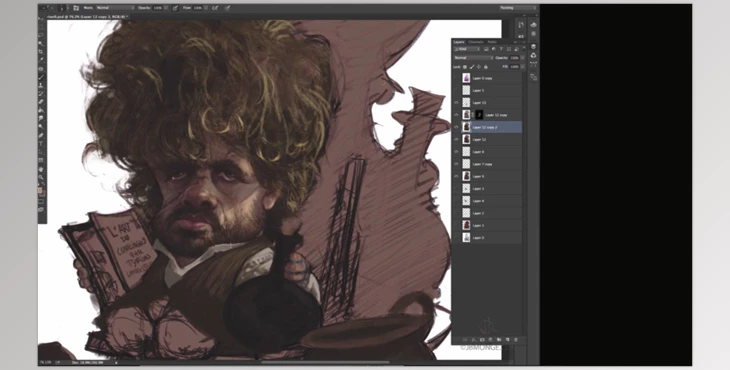Select Layer 9 copy in Layers panel
The image size is (730, 370).
pos(487,78)
